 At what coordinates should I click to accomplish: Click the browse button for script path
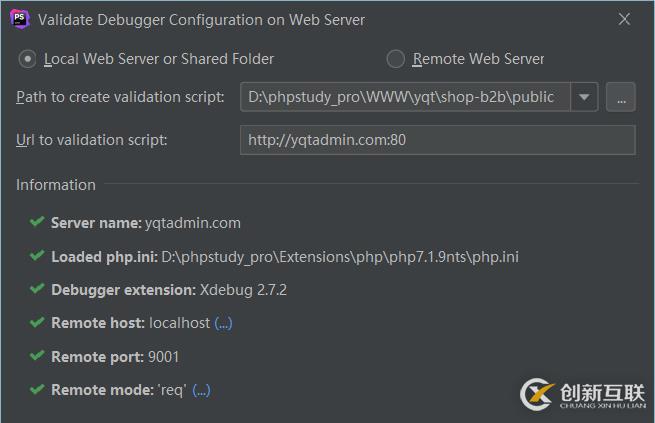[x=621, y=97]
